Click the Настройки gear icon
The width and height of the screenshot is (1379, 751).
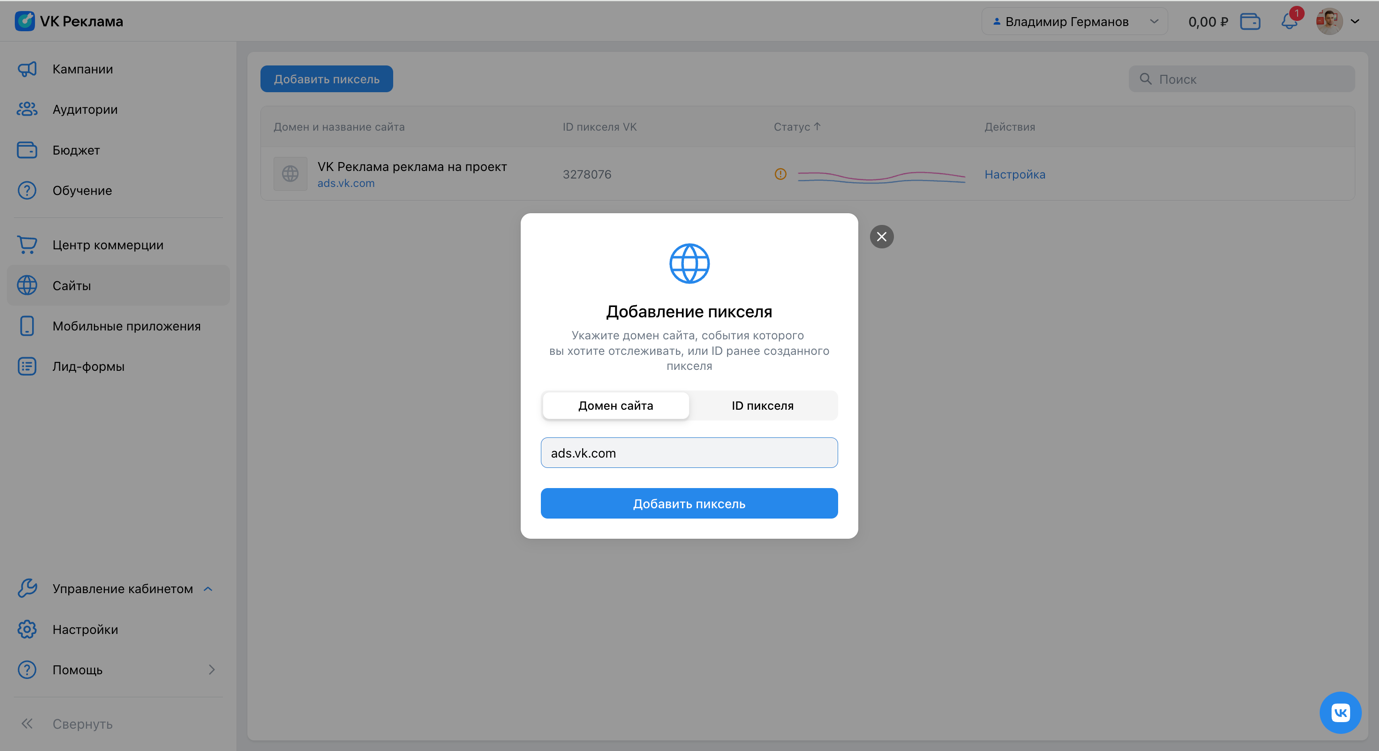pyautogui.click(x=27, y=629)
